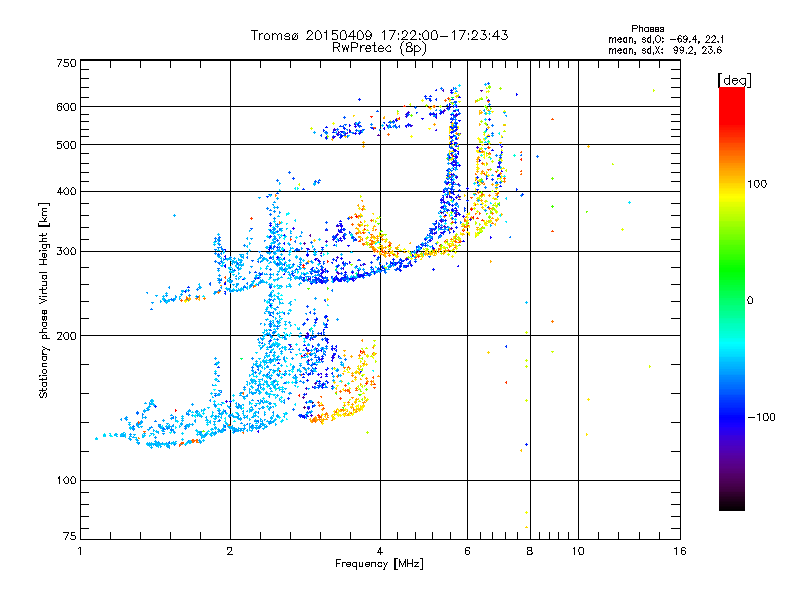Select the 'mean, sd,O: -69.4, 22.1' line
Viewport: 800px width, 600px height.
[666, 39]
